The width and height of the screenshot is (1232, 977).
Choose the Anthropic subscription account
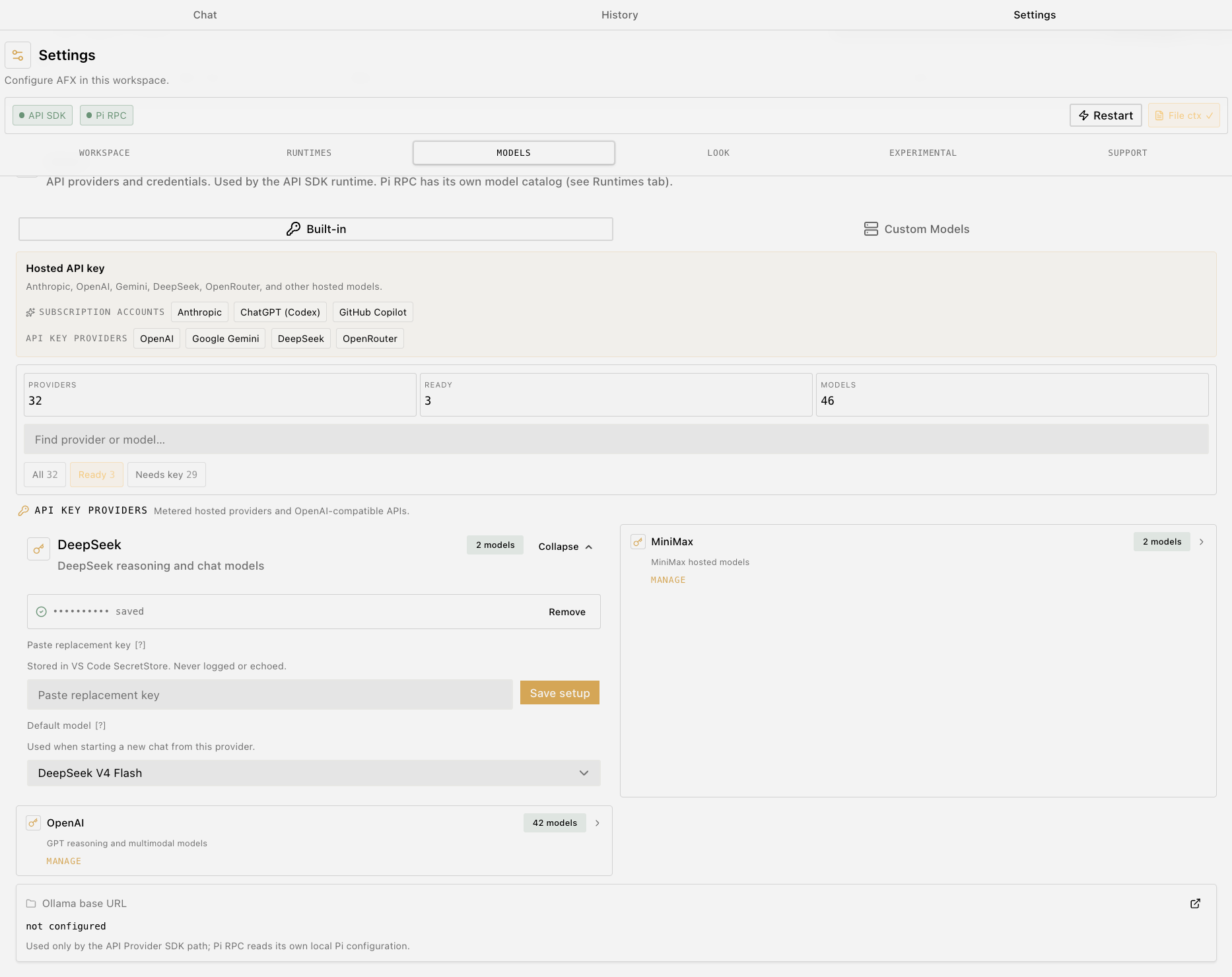(x=199, y=312)
